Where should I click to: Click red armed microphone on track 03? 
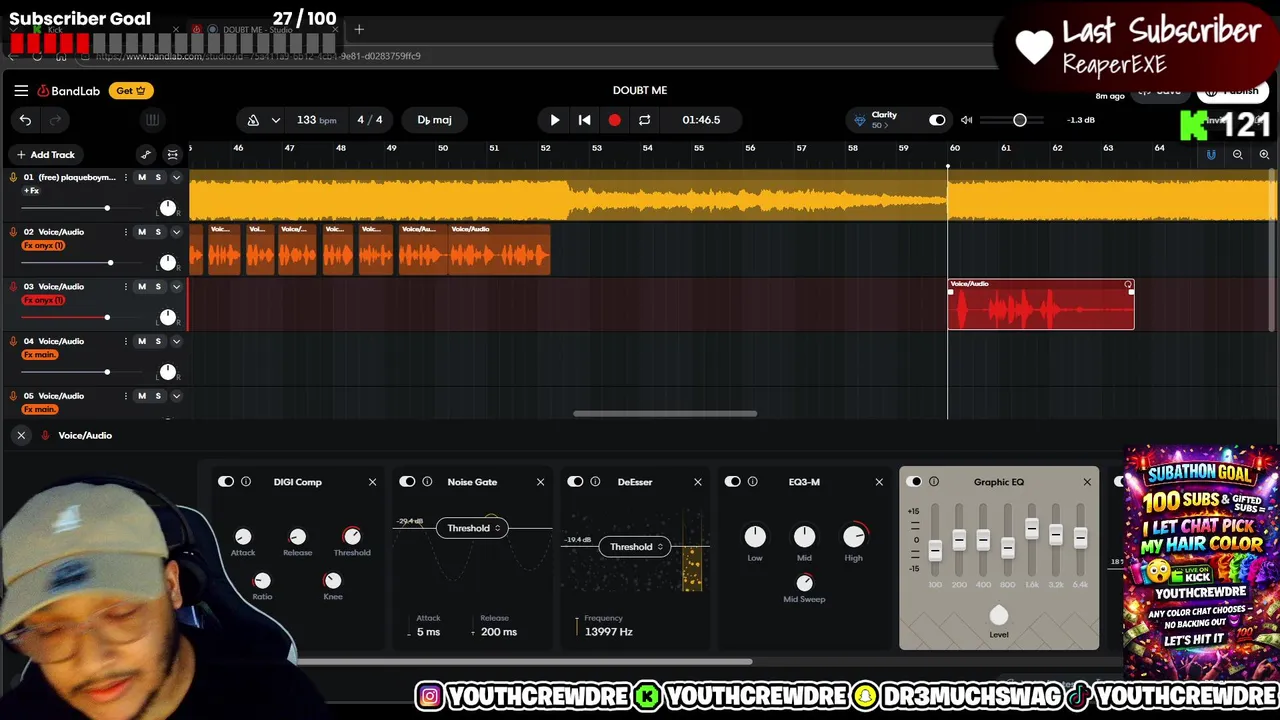pyautogui.click(x=13, y=287)
